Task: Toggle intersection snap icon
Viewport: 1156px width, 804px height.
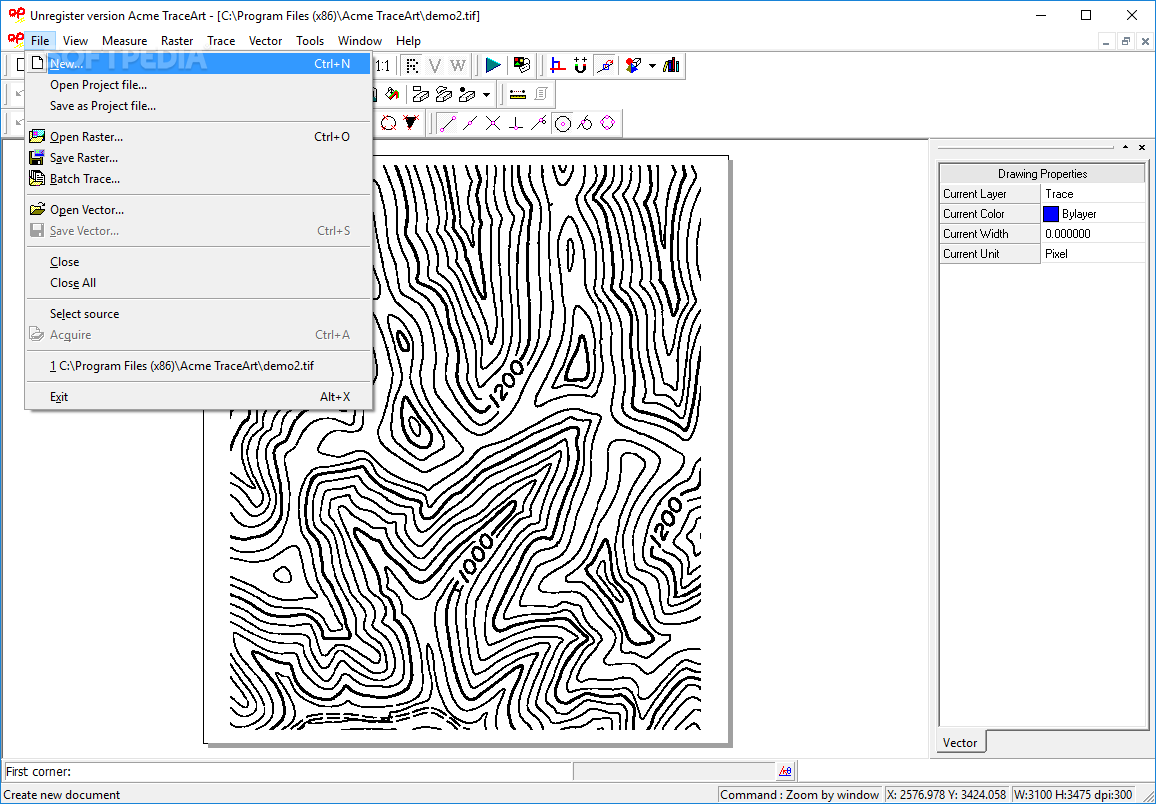Action: pyautogui.click(x=492, y=123)
